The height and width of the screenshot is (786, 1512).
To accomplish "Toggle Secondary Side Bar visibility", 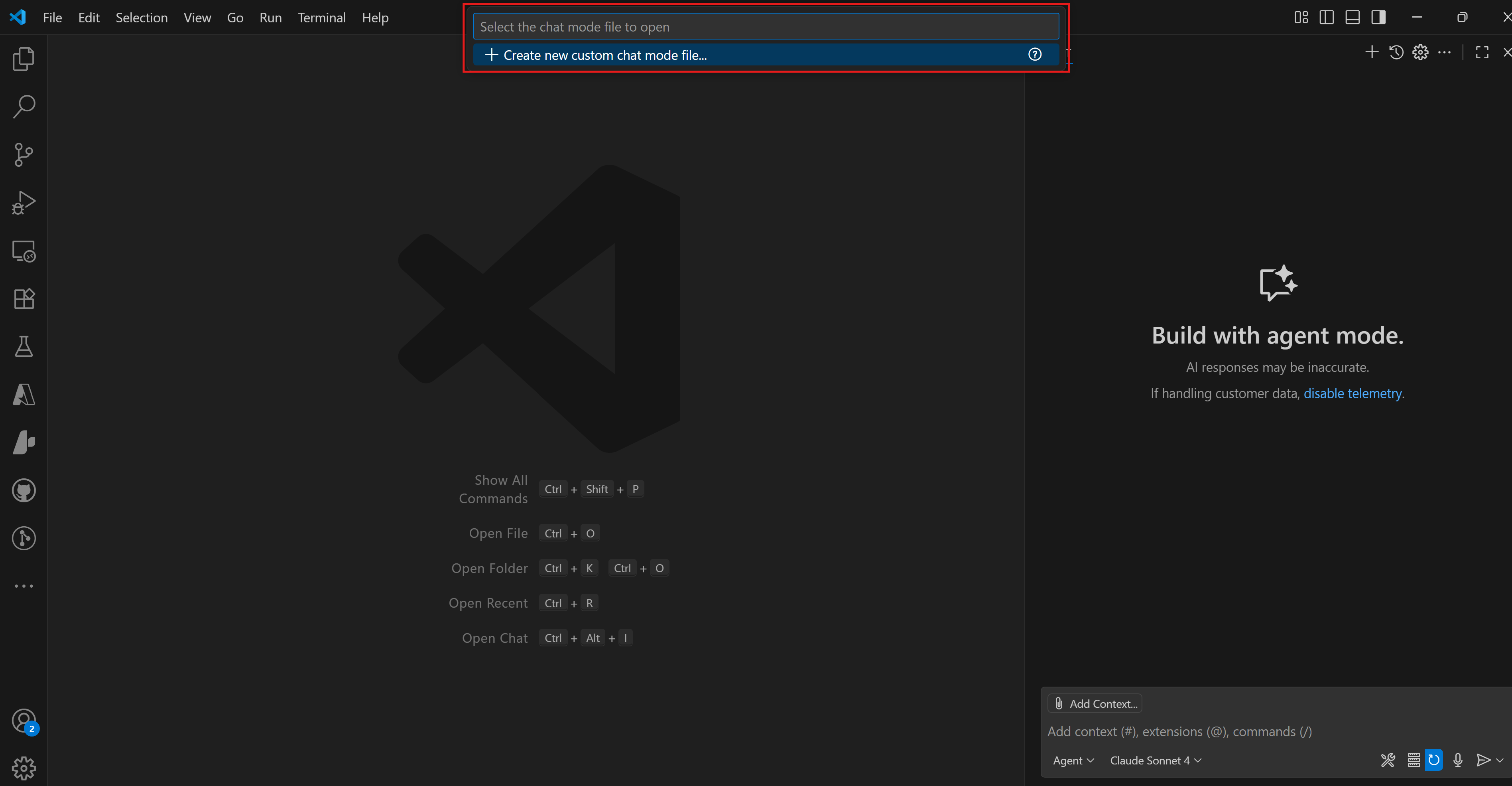I will pyautogui.click(x=1379, y=17).
